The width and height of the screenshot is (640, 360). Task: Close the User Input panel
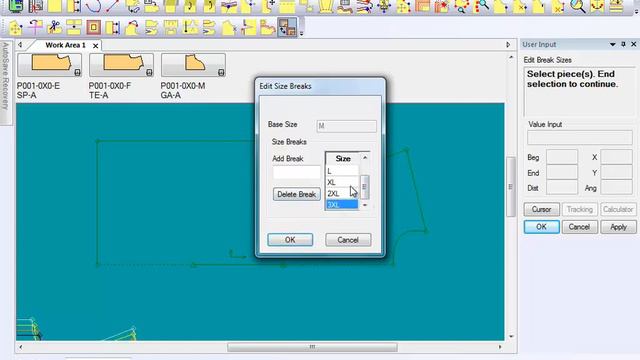tap(634, 44)
